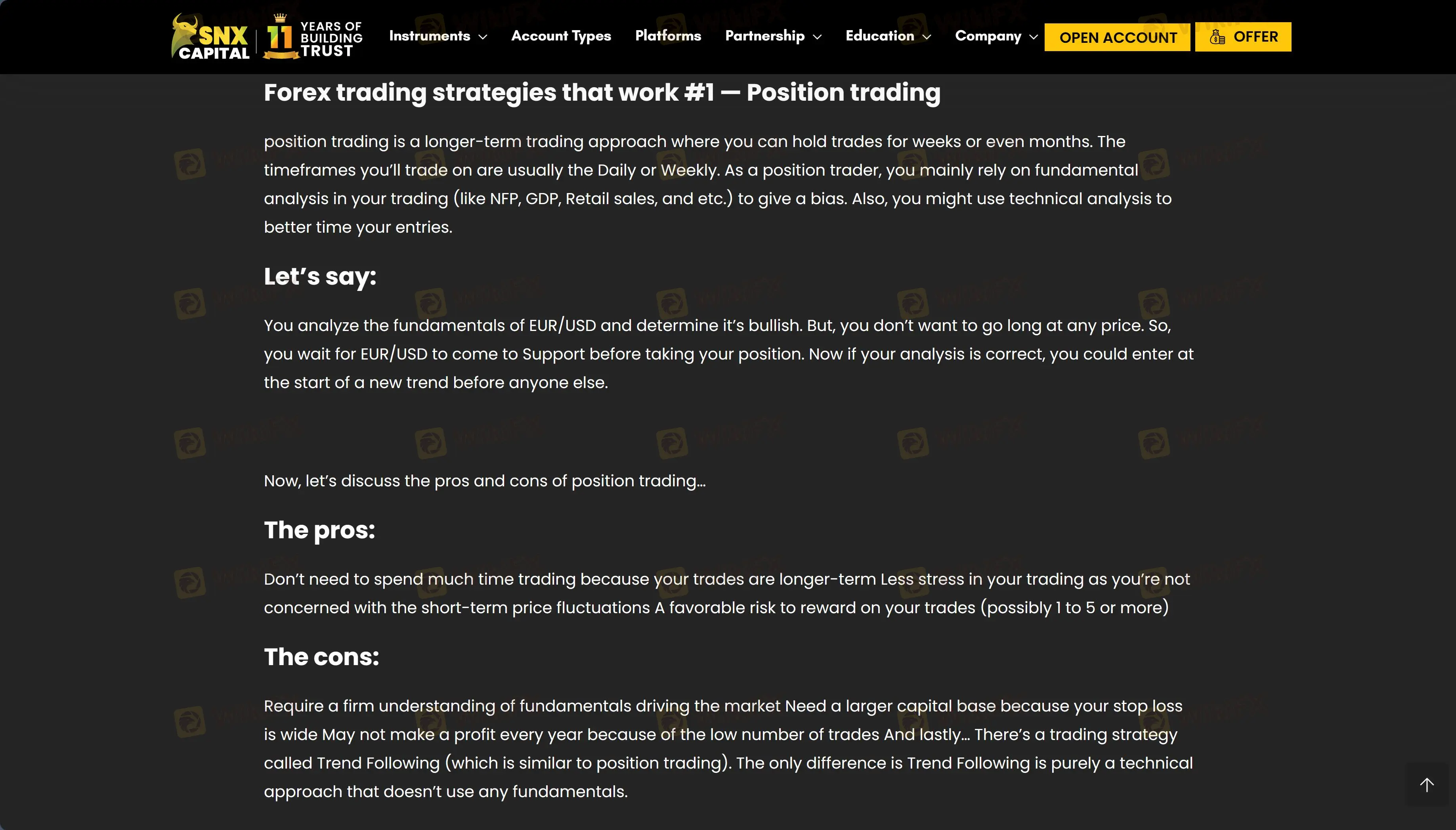Open the Account Types menu item

point(561,36)
